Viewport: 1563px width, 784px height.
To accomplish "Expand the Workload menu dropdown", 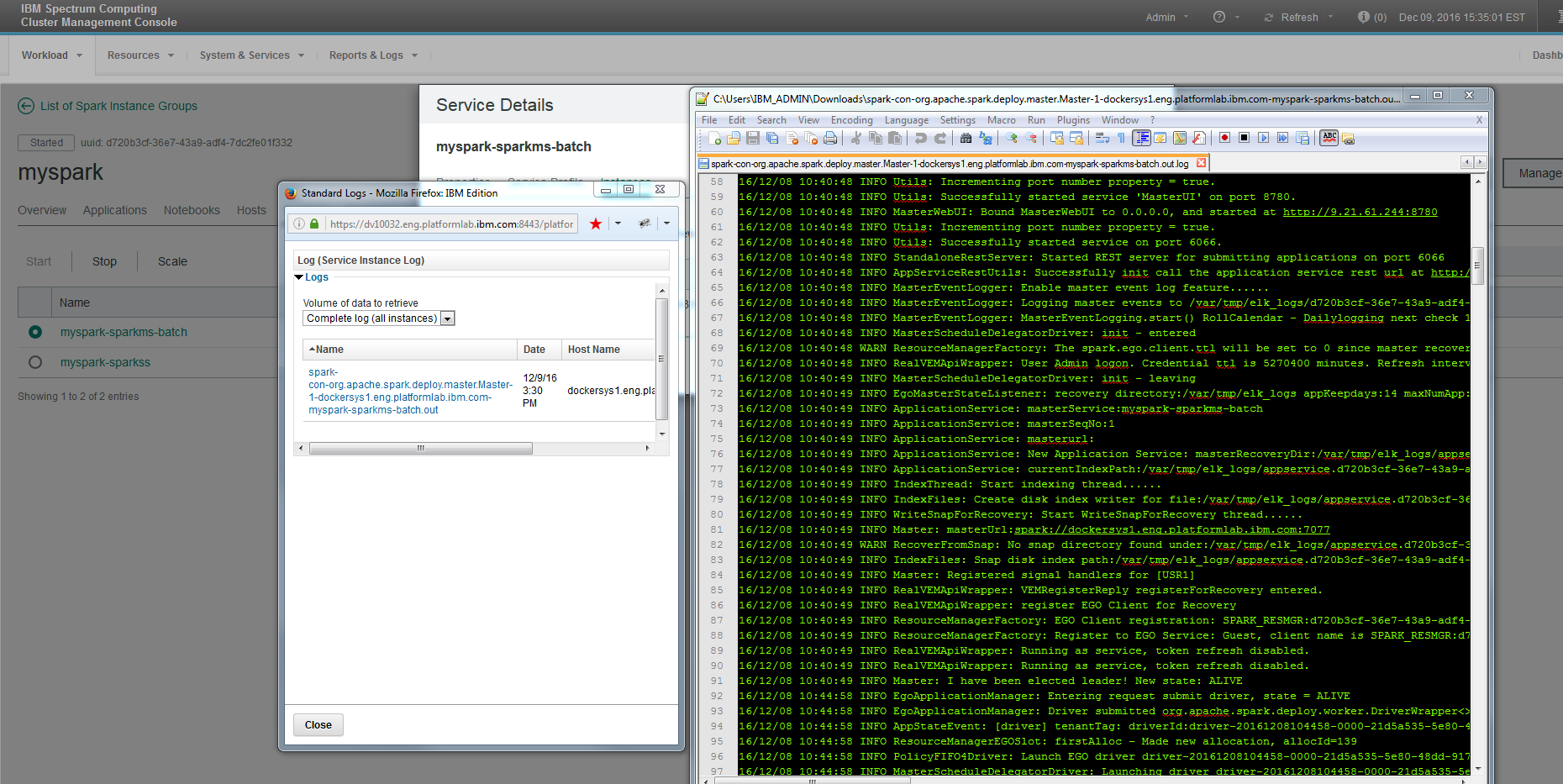I will [51, 55].
